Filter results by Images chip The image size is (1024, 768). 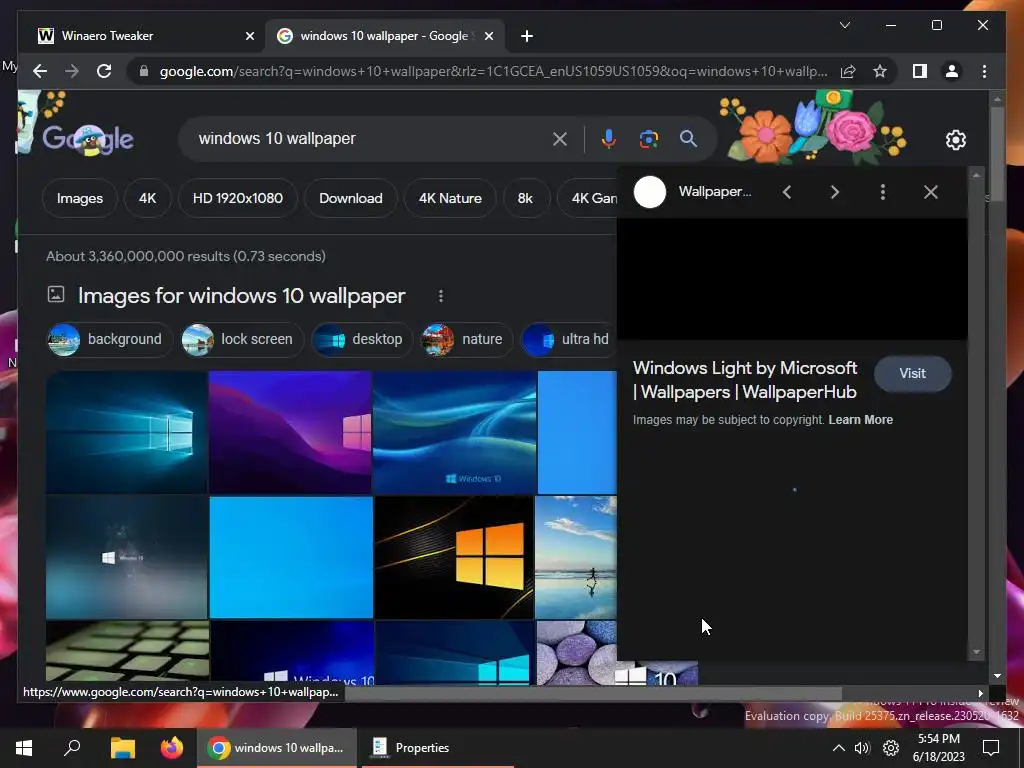(x=80, y=198)
